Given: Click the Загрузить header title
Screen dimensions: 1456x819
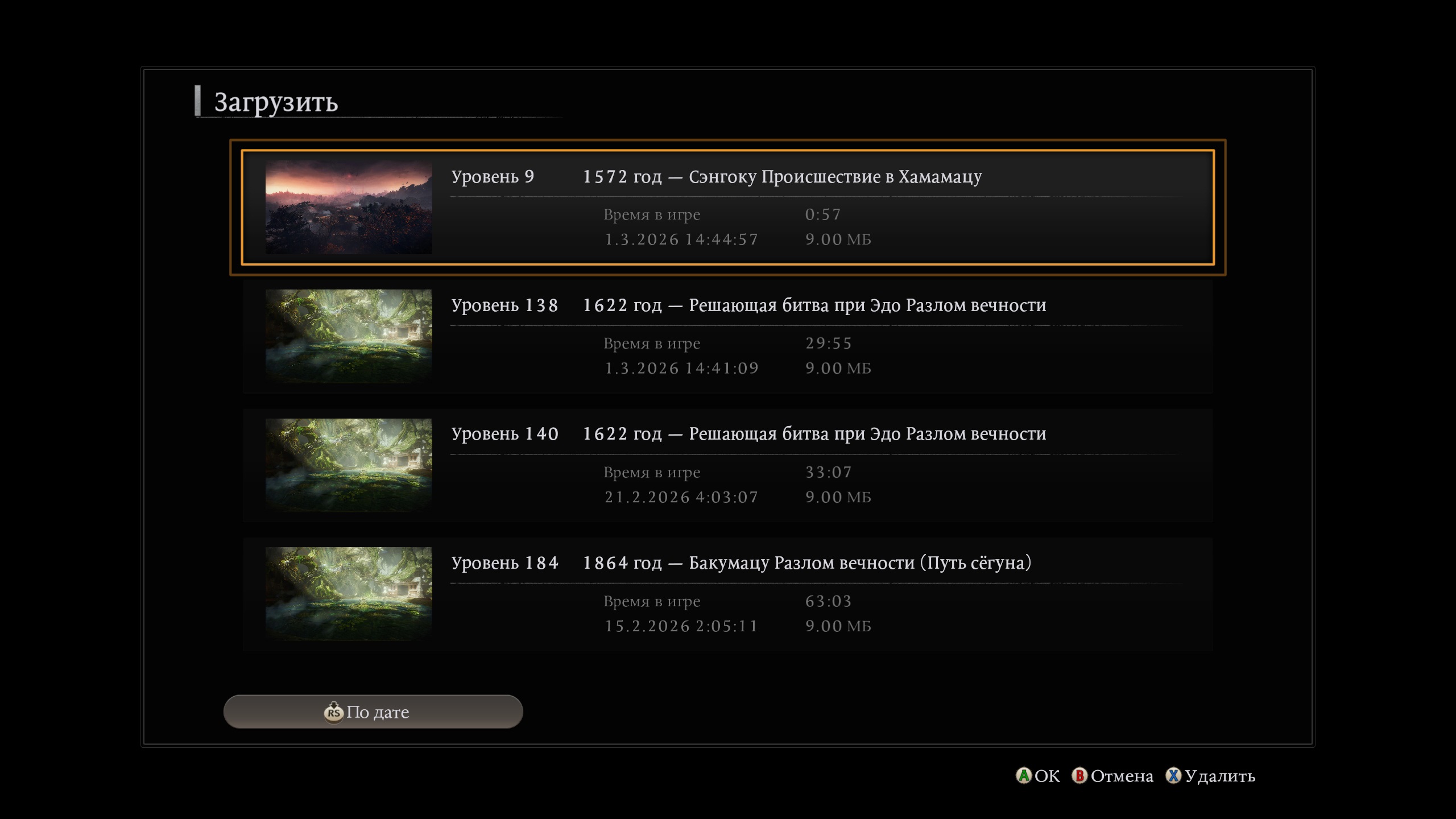Looking at the screenshot, I should pos(276,102).
